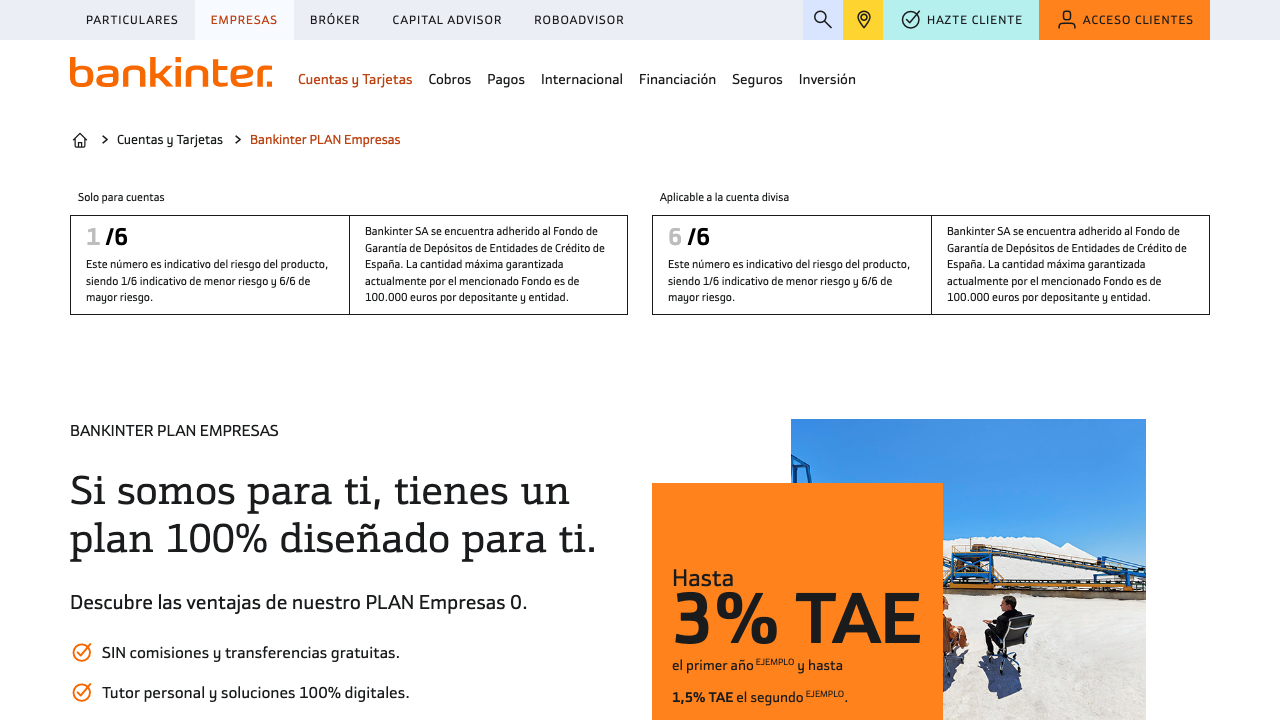
Task: Select the Empresas tab
Action: point(244,20)
